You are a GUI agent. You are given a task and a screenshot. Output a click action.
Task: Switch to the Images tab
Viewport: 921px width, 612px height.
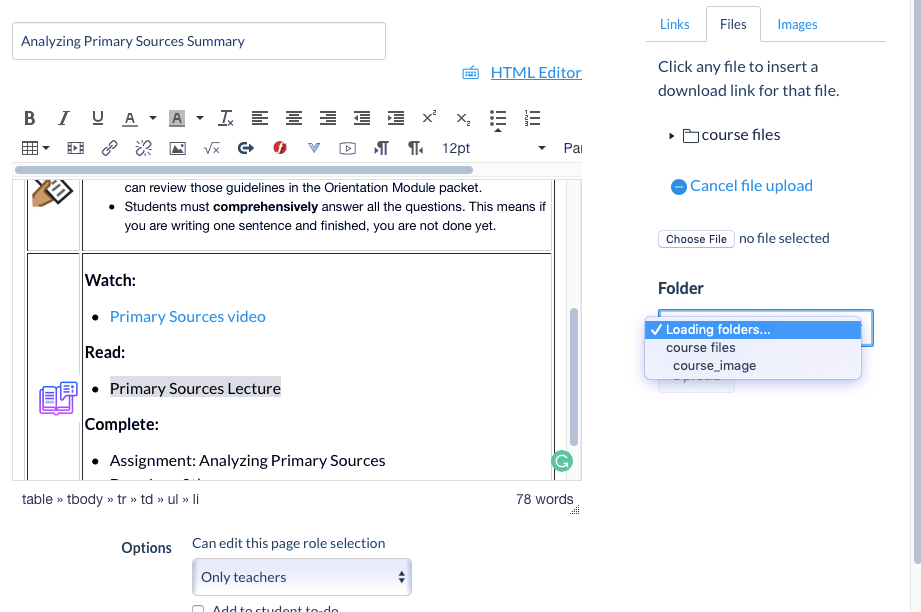797,24
